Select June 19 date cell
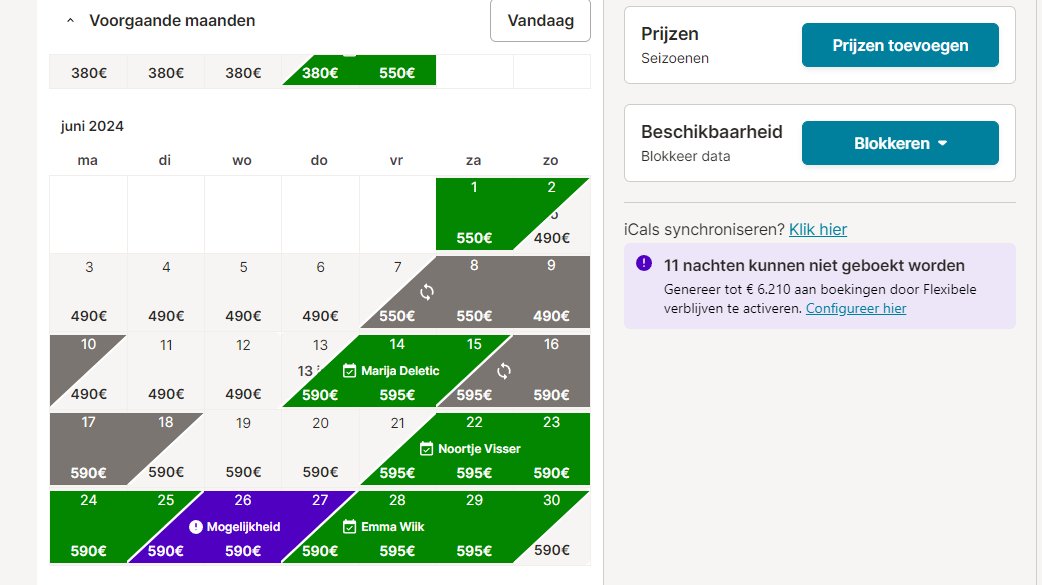Screen dimensions: 1042x585 pyautogui.click(x=243, y=448)
